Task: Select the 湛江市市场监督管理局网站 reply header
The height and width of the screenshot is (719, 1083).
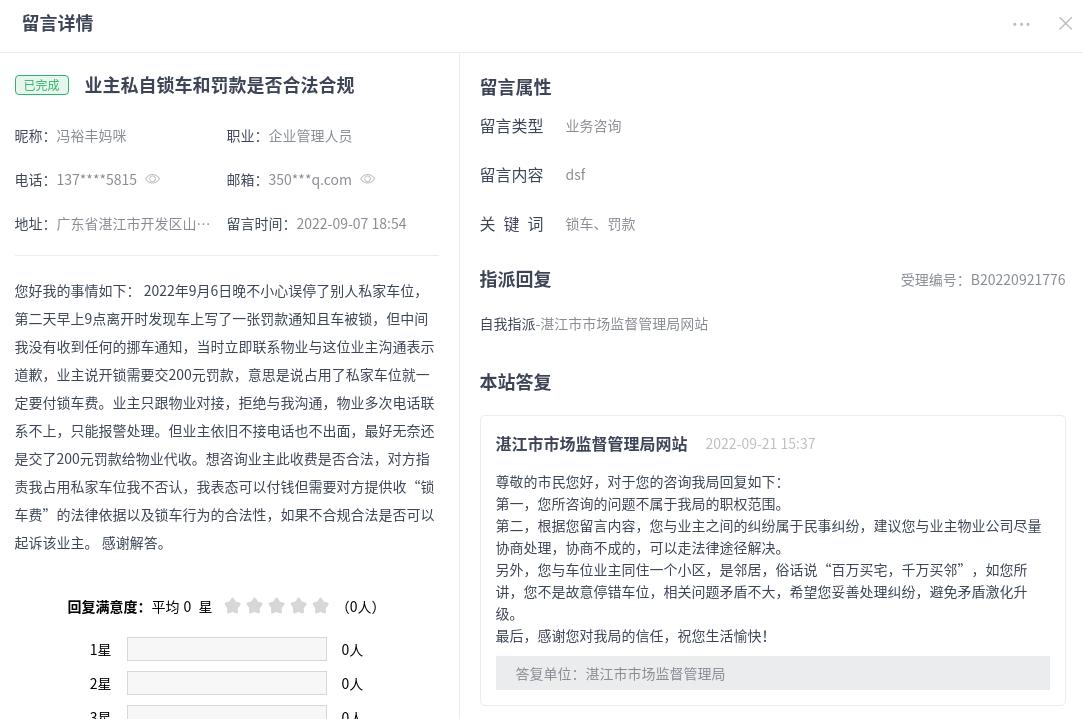Action: click(x=591, y=443)
